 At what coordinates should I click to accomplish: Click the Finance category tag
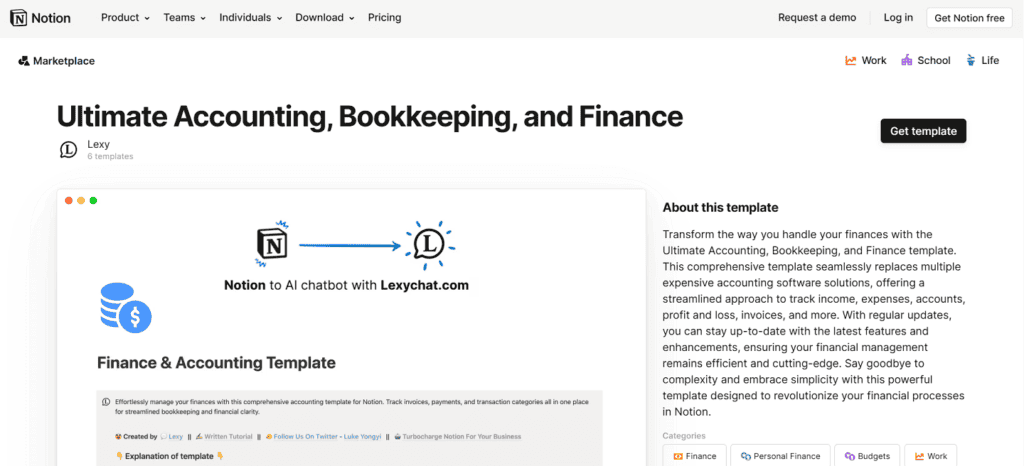click(x=694, y=456)
